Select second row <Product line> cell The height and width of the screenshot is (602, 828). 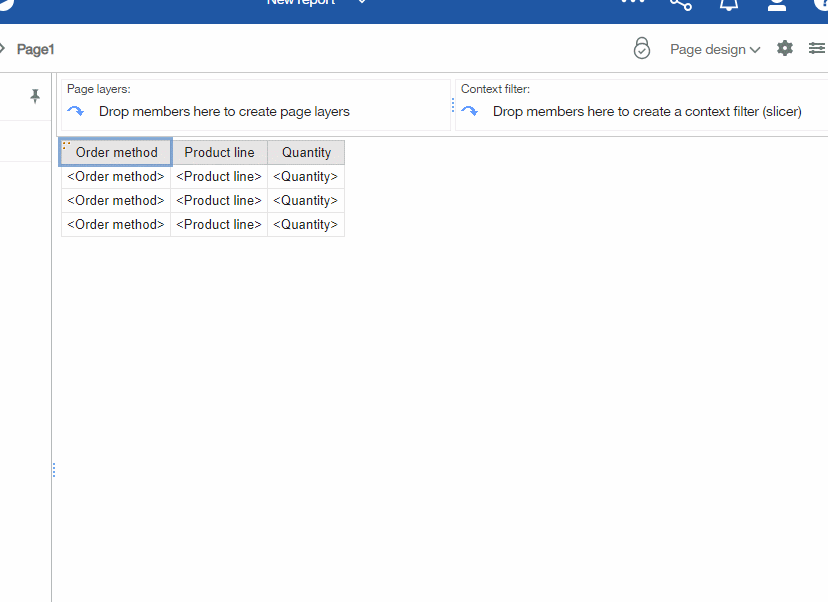pos(219,201)
